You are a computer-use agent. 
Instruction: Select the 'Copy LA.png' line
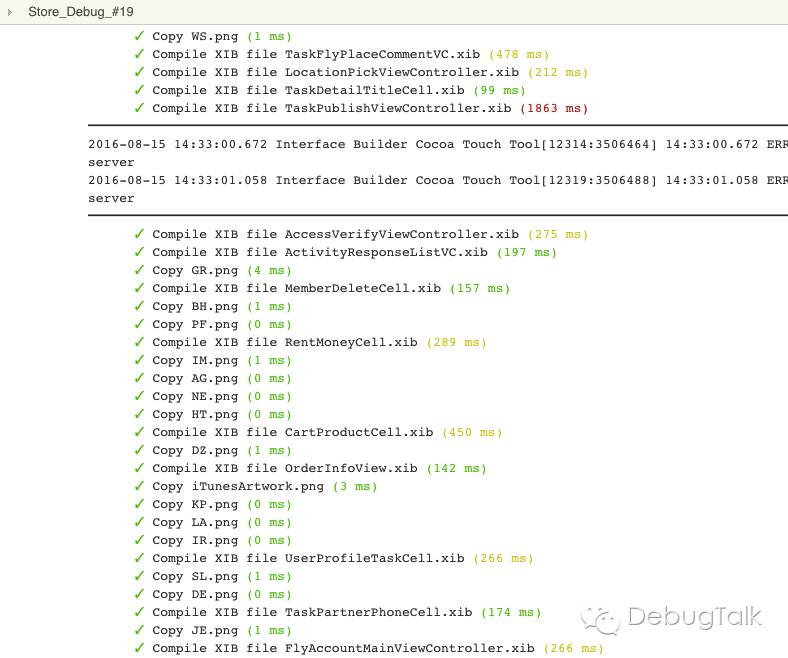pyautogui.click(x=213, y=523)
